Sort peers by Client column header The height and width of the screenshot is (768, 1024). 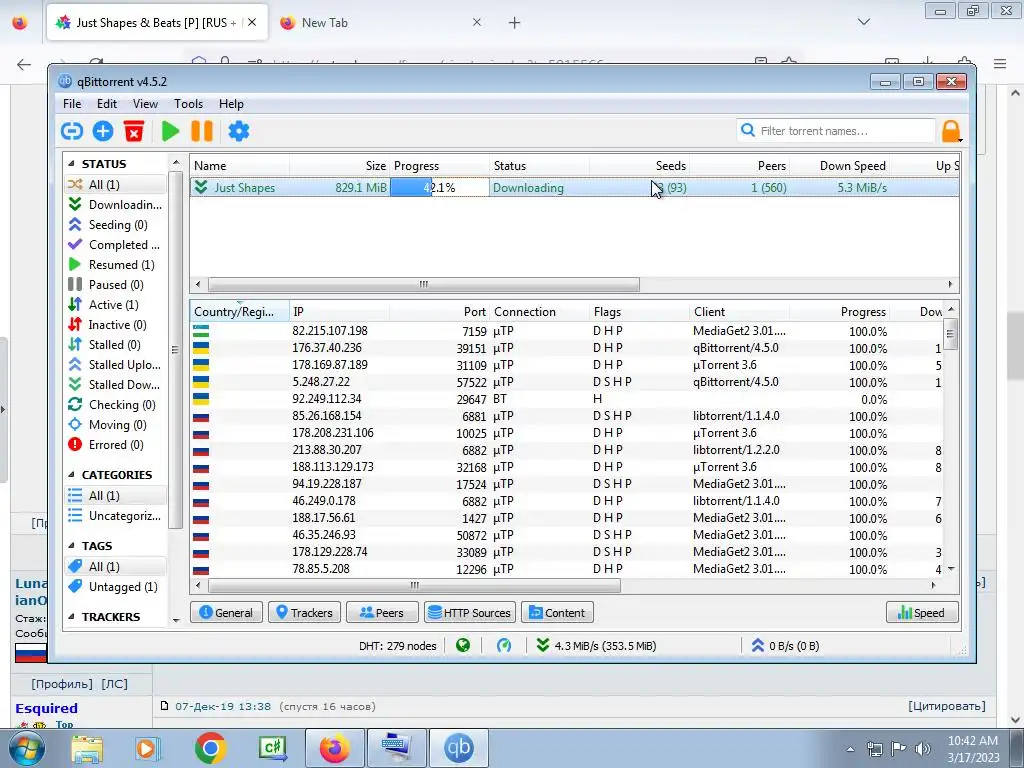[x=739, y=312]
